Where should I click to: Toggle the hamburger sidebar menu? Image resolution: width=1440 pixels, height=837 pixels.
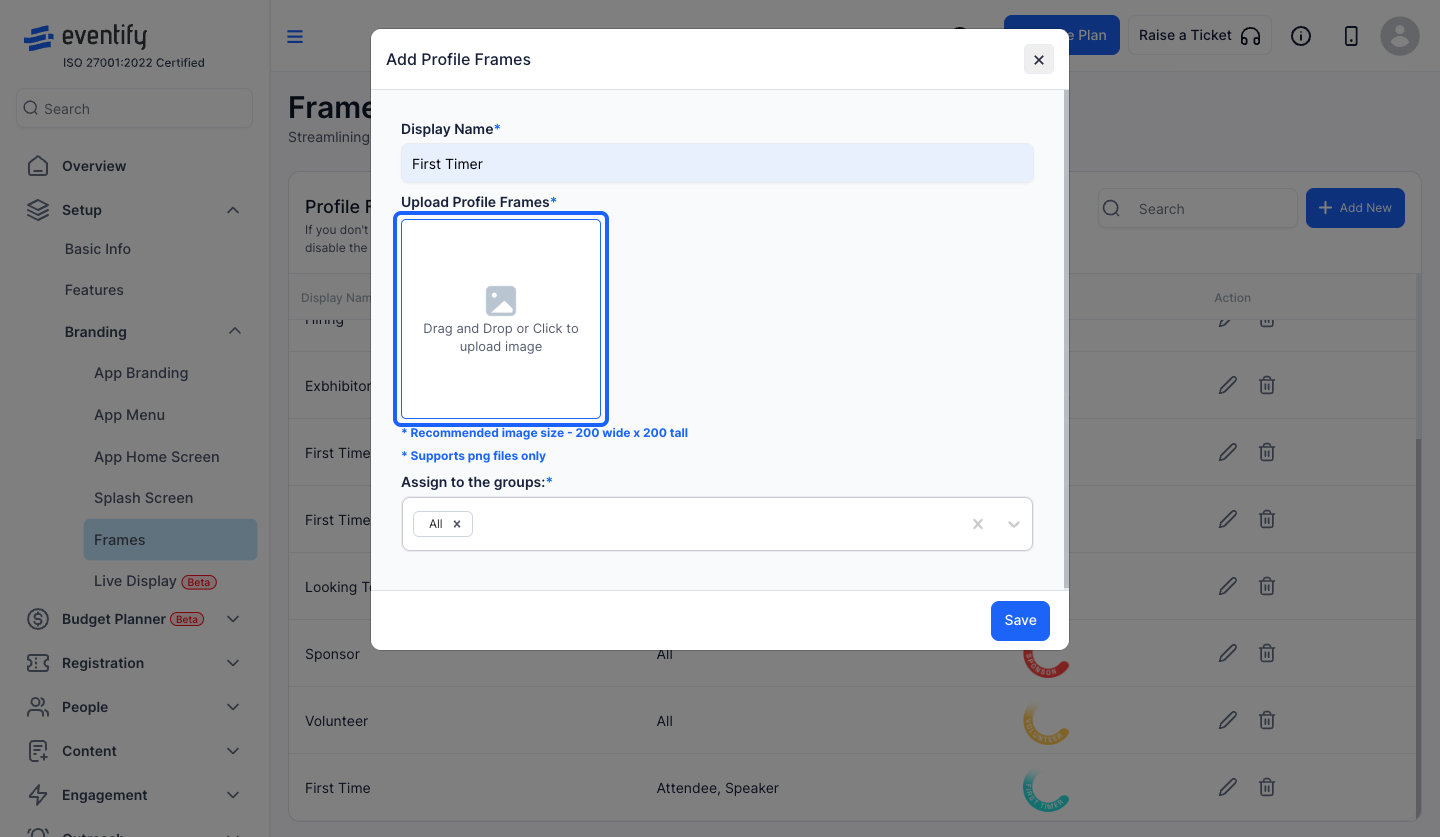tap(295, 37)
